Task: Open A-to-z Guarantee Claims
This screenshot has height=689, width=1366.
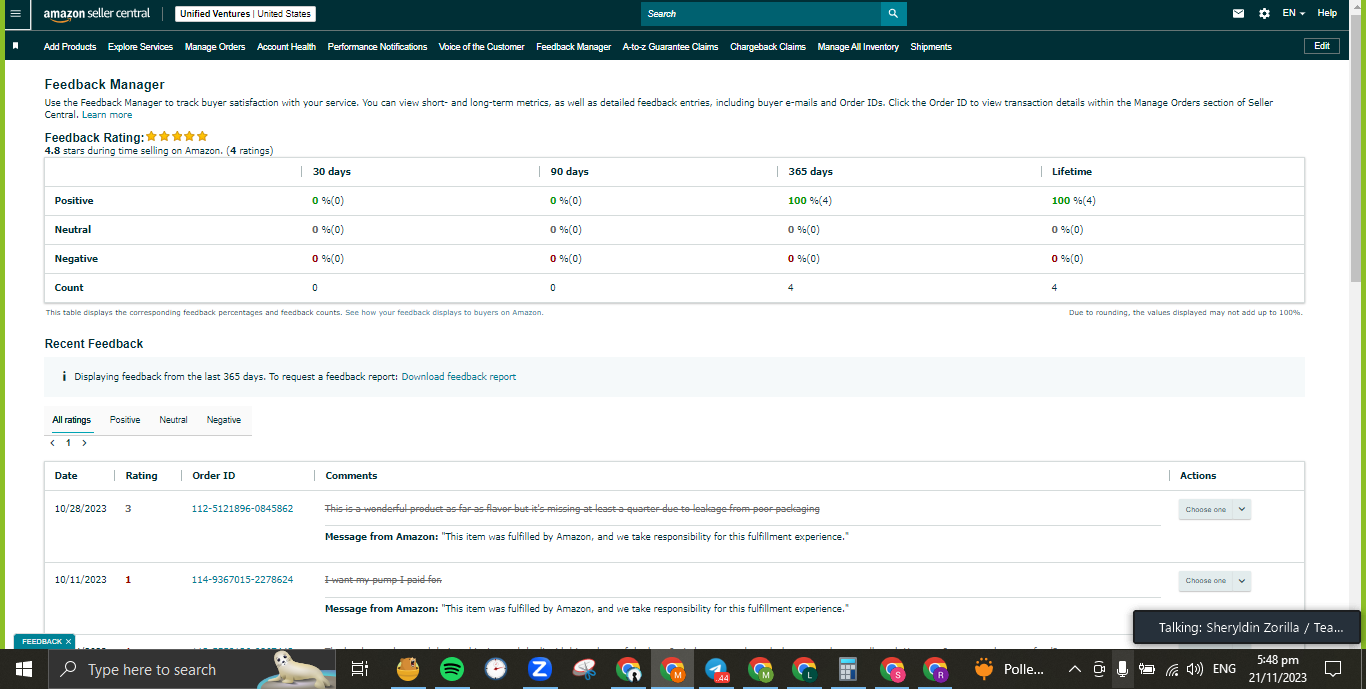Action: [670, 47]
